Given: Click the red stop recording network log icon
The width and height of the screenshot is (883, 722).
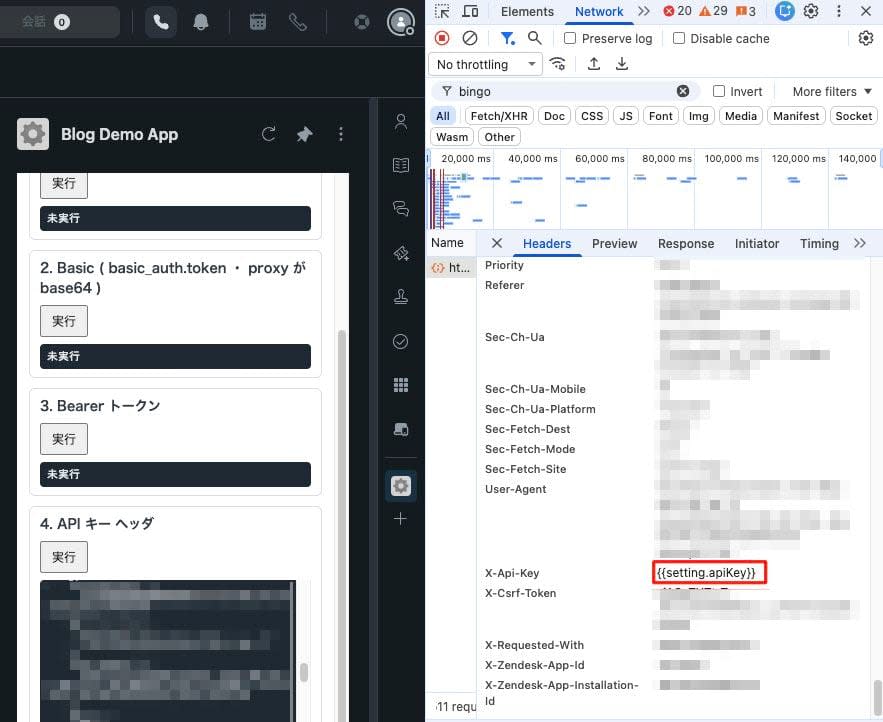Looking at the screenshot, I should (x=442, y=38).
